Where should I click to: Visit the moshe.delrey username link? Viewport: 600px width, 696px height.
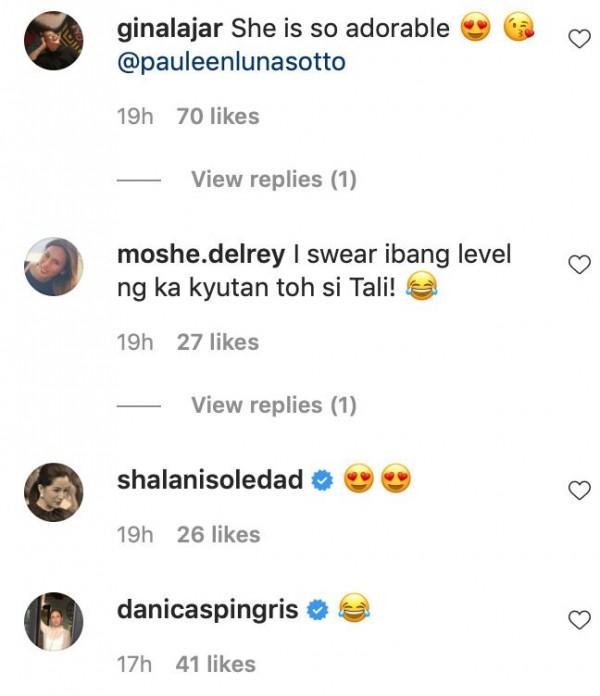[x=201, y=254]
